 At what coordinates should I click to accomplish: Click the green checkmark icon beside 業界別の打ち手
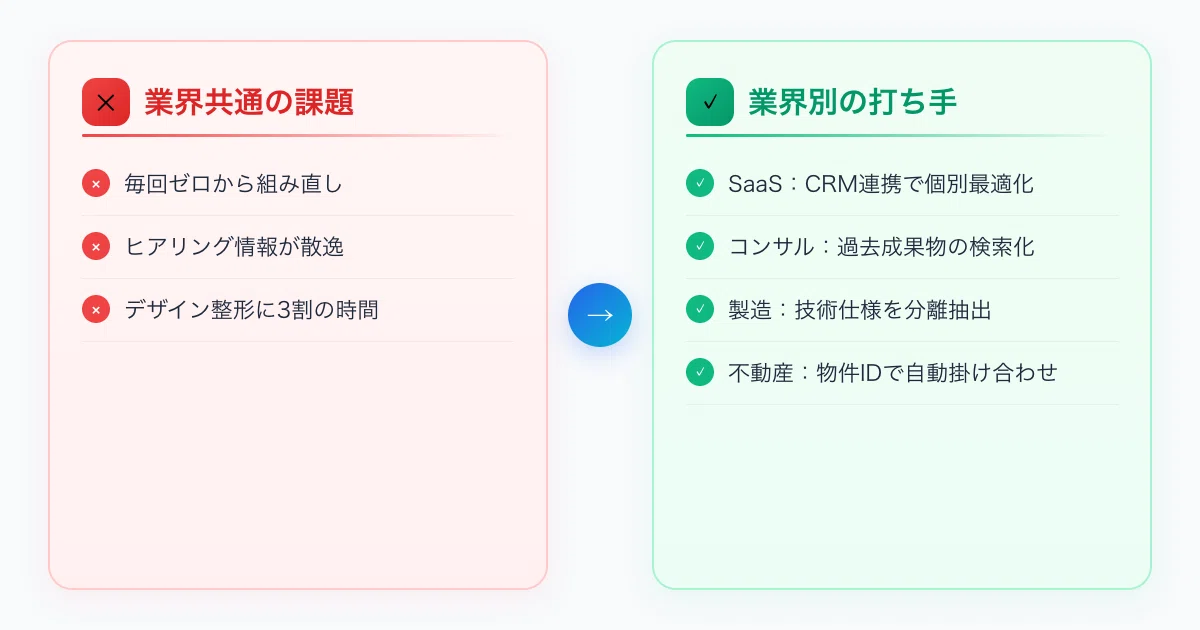(x=710, y=102)
